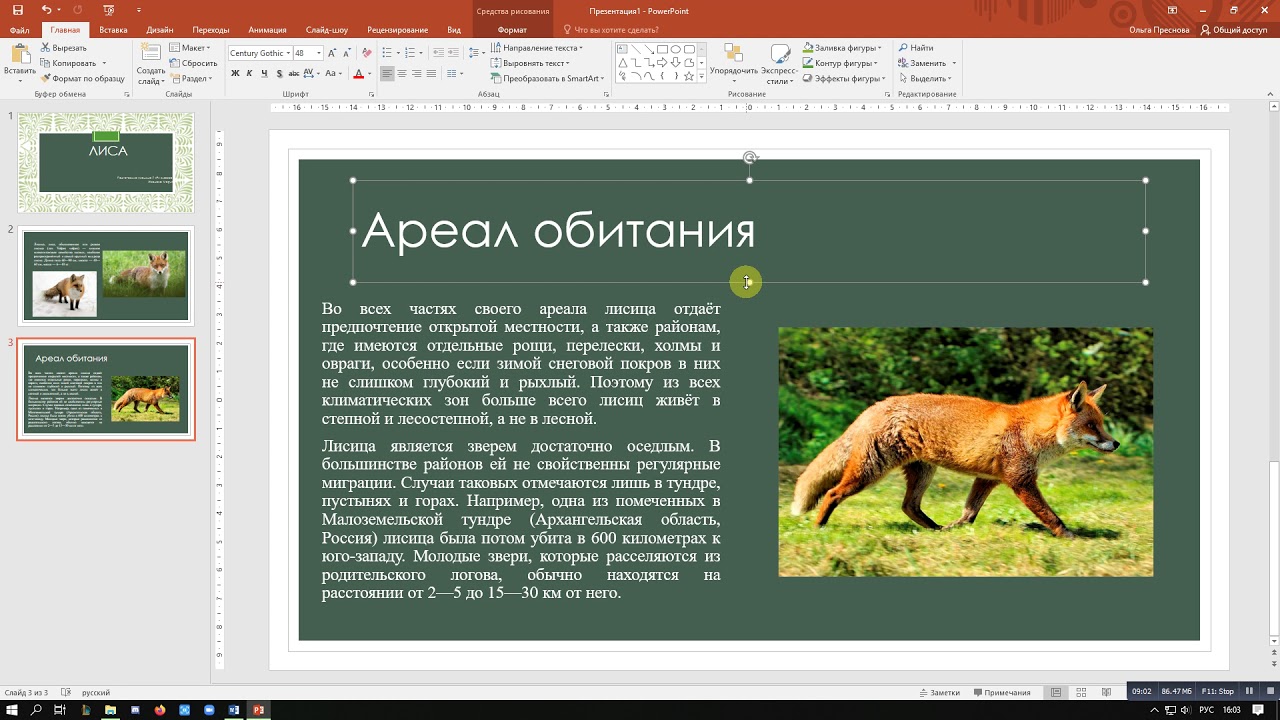
Task: Toggle bold formatting (Ж)
Action: [x=236, y=74]
